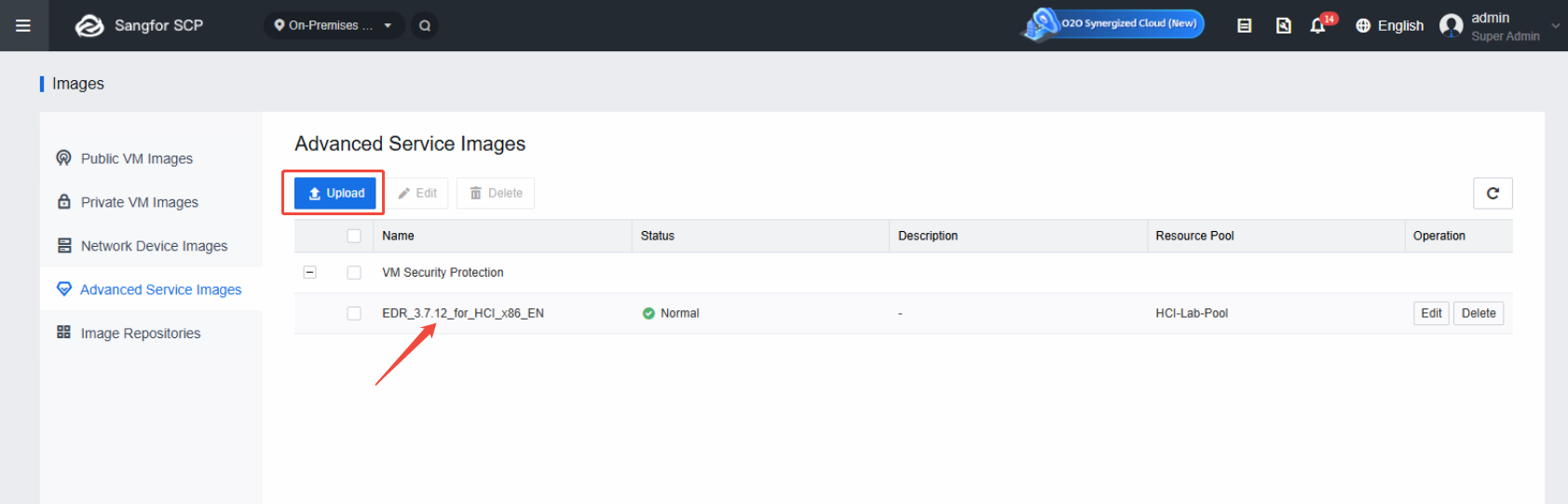Collapse the VM Security Protection group
Screen dimensions: 1568x504
tap(310, 272)
